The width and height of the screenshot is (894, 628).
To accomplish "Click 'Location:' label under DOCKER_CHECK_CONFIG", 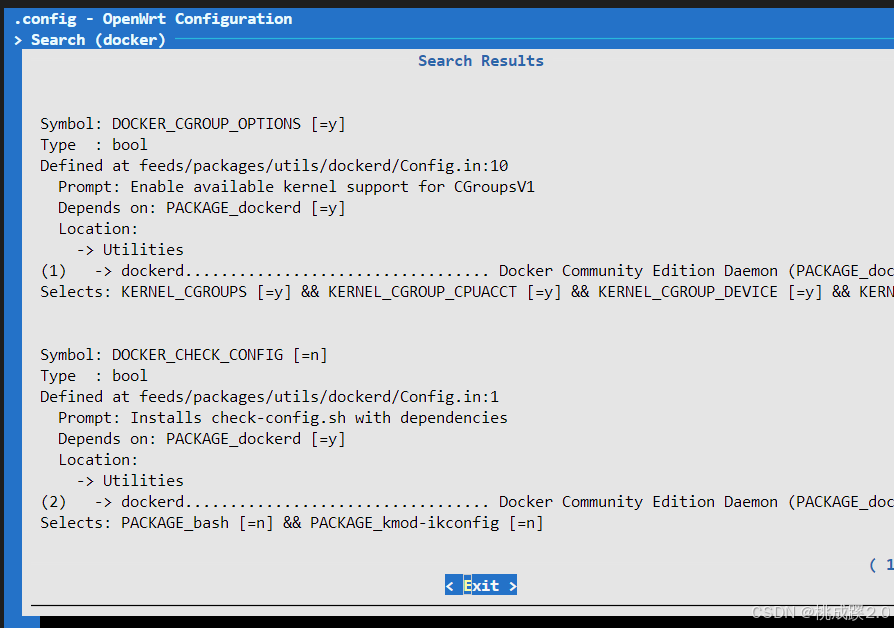I will pos(98,460).
